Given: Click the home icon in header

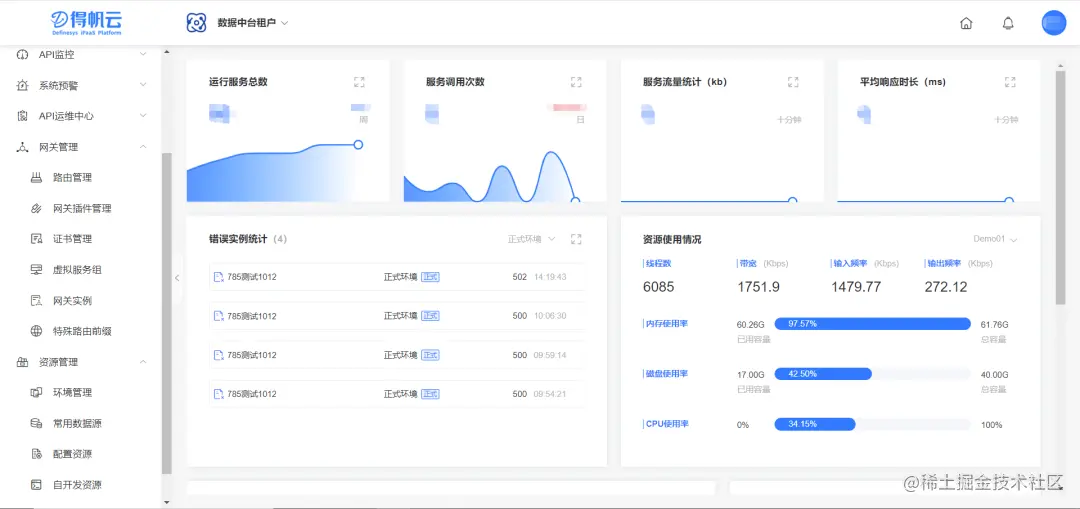Looking at the screenshot, I should tap(966, 23).
